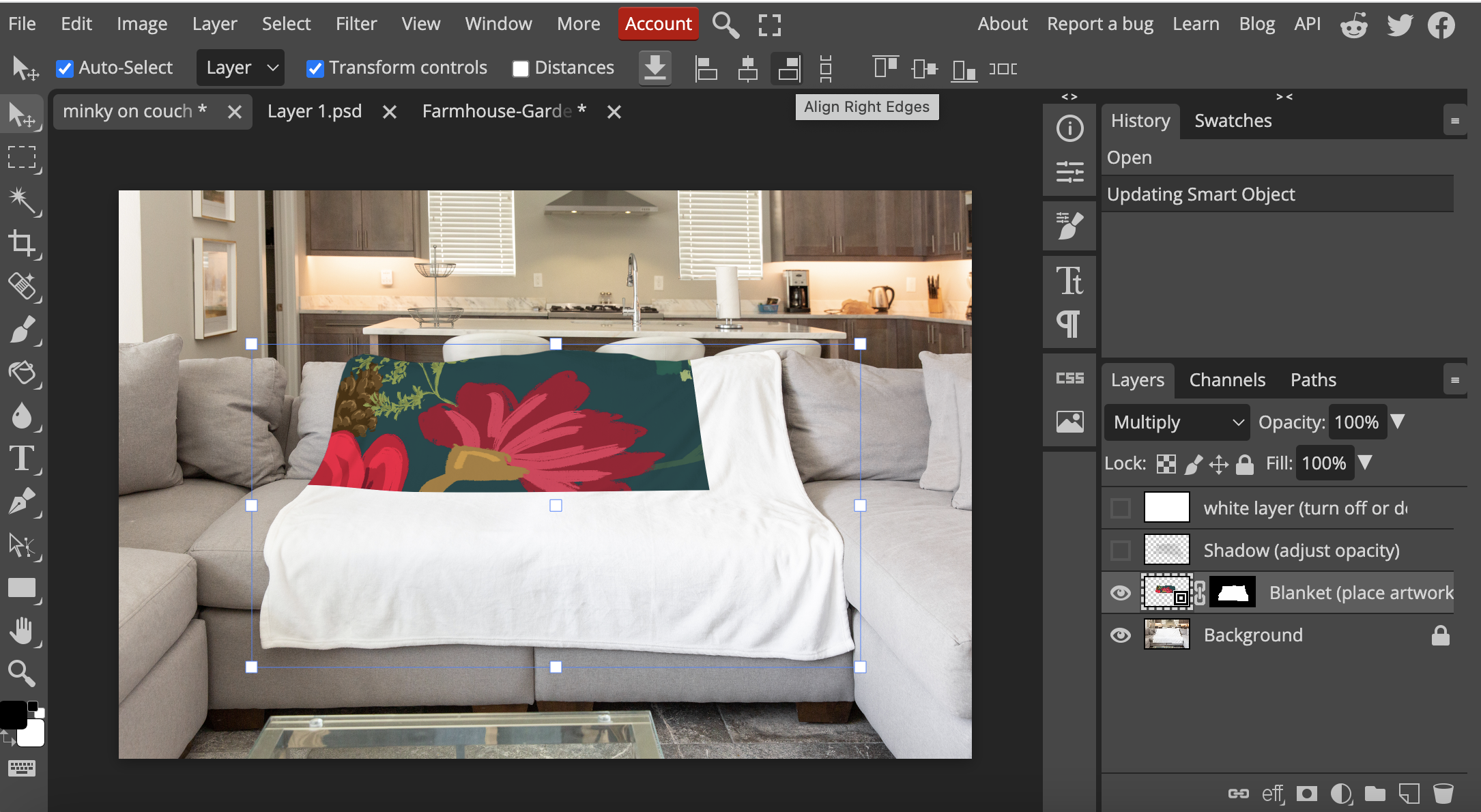Switch to the Channels tab

[1227, 380]
